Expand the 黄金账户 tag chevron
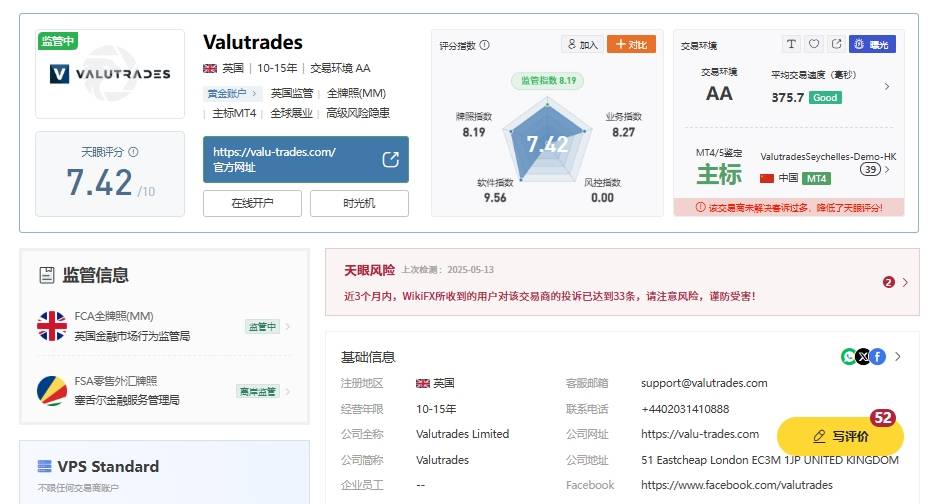The image size is (934, 504). [x=254, y=94]
